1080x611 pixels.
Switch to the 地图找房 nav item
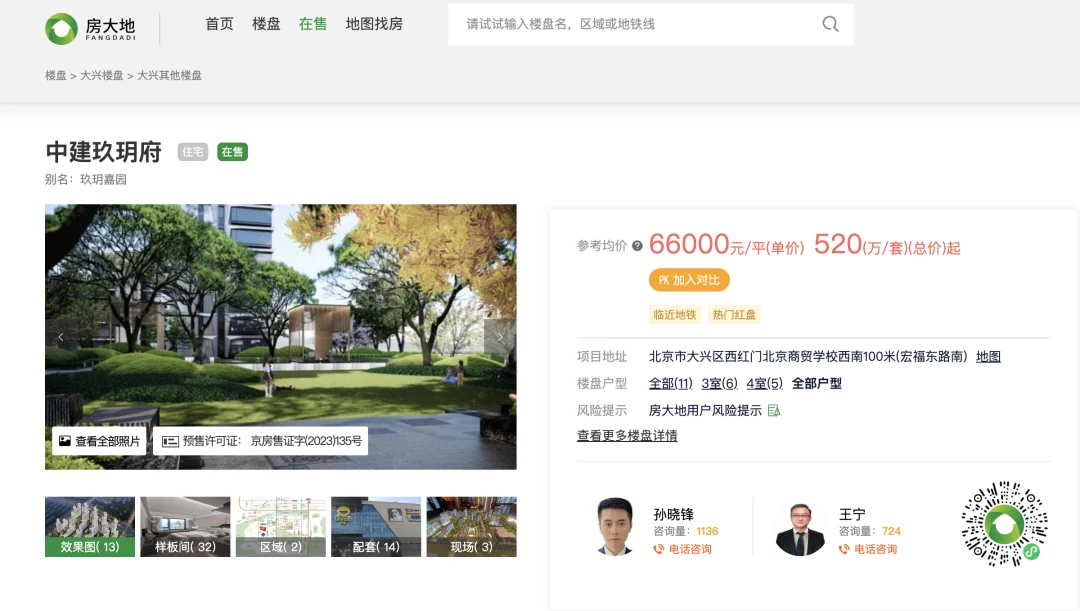point(375,24)
